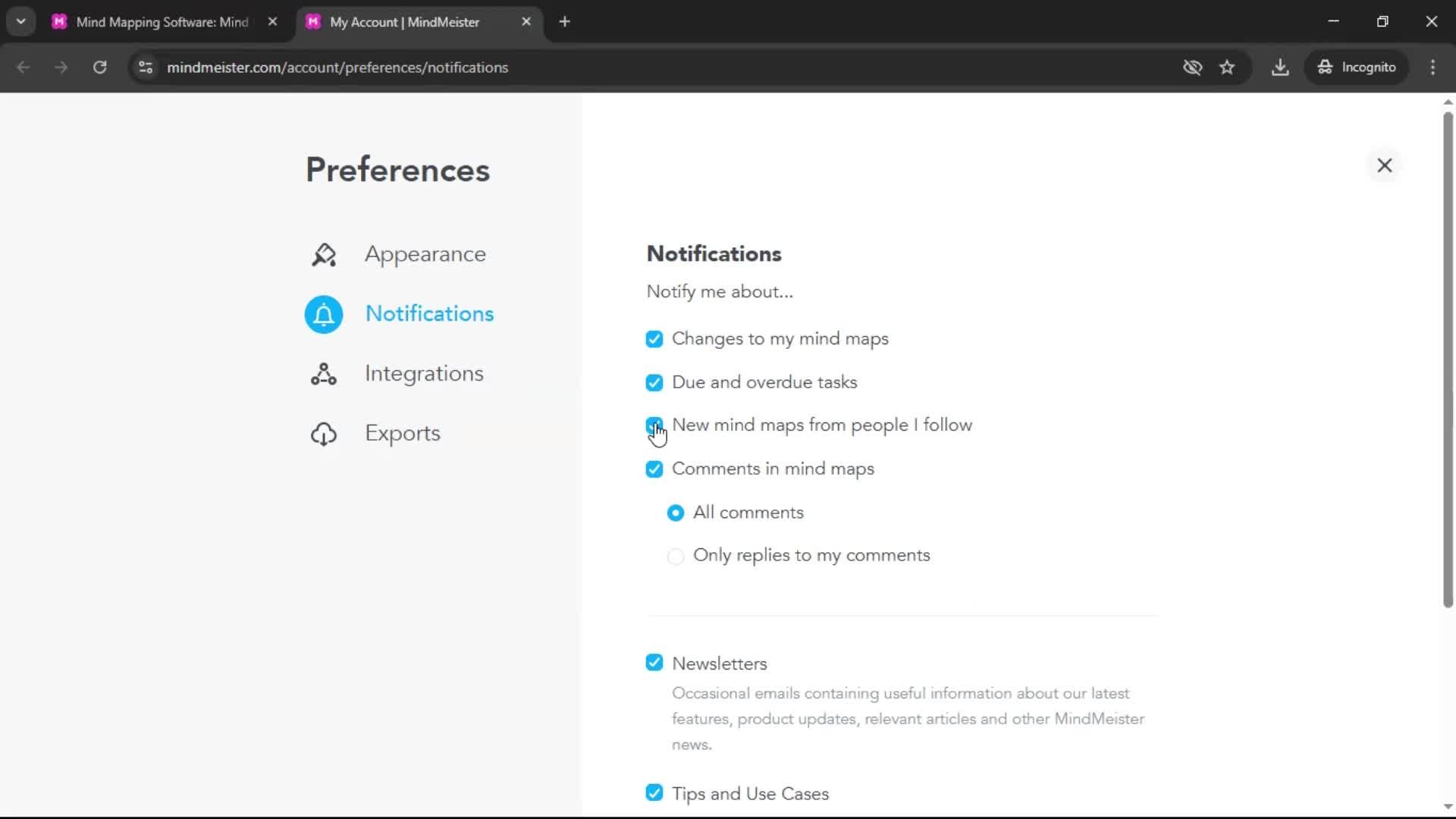The height and width of the screenshot is (819, 1456).
Task: Click the Preferences title
Action: 397,170
